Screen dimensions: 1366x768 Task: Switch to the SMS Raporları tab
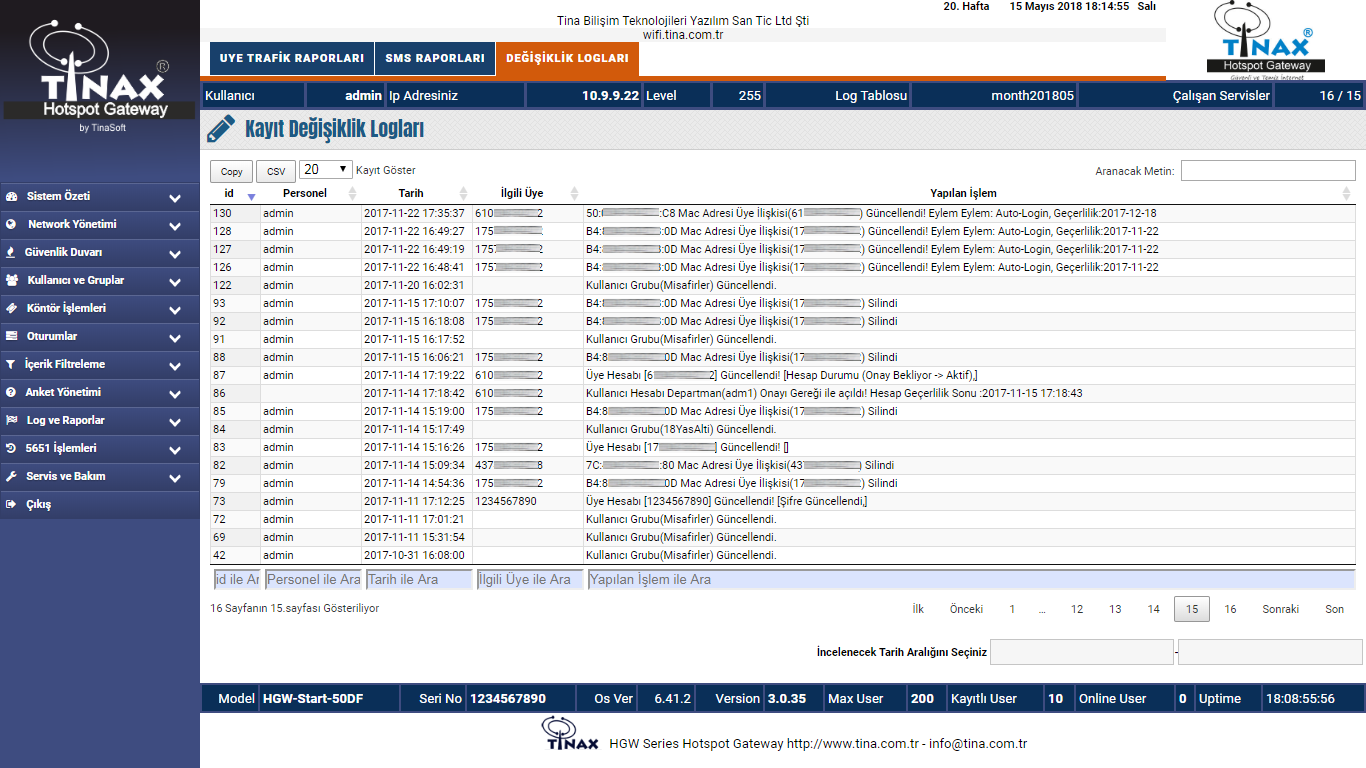[x=435, y=58]
